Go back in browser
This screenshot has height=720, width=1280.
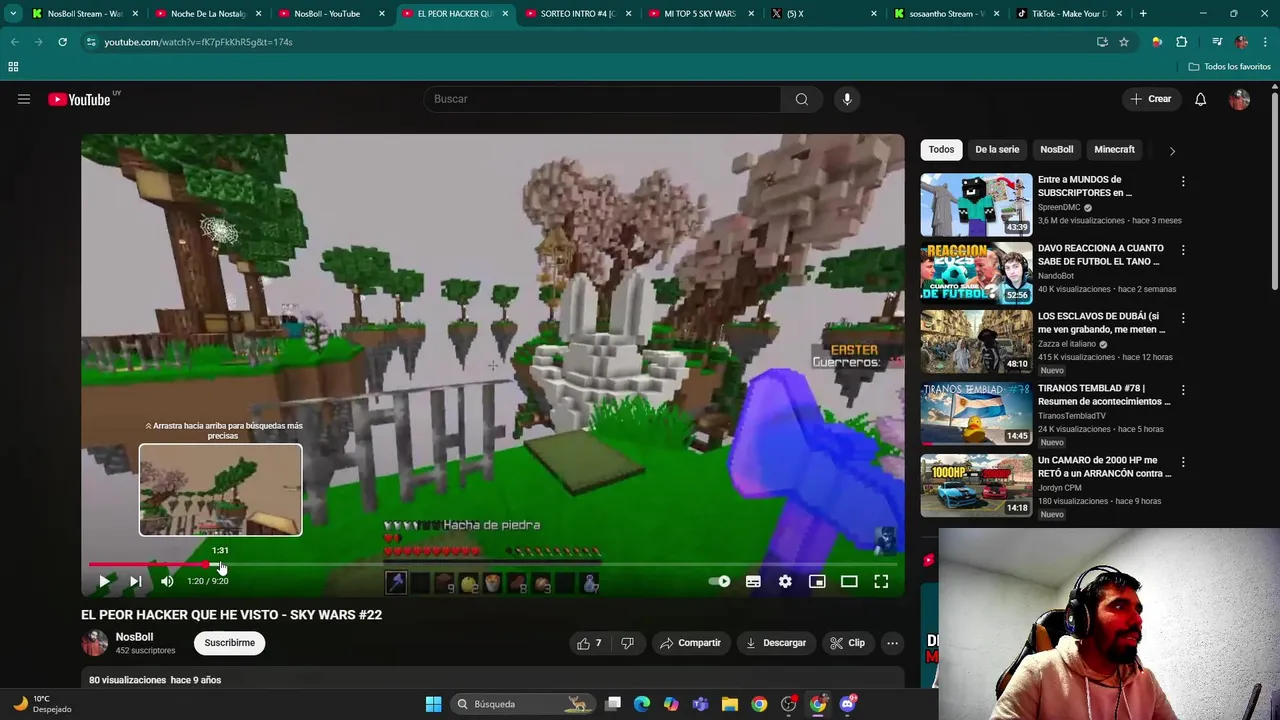[x=15, y=42]
